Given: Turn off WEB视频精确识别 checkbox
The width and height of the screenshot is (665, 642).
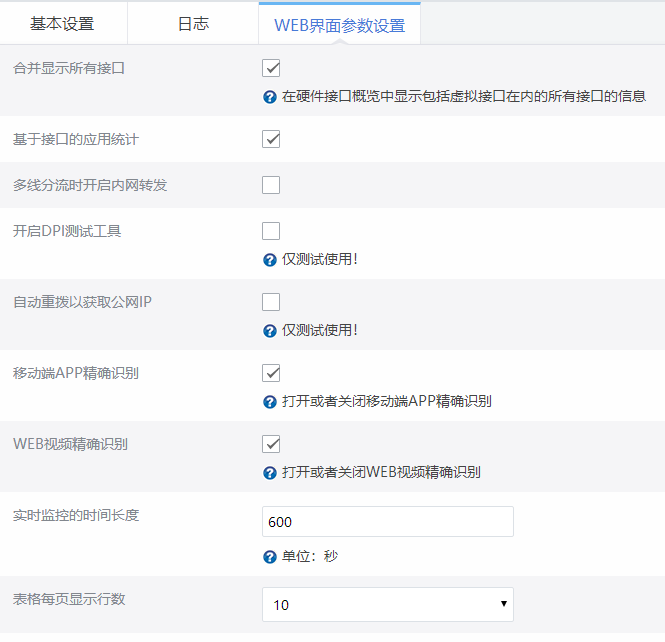Looking at the screenshot, I should tap(271, 444).
